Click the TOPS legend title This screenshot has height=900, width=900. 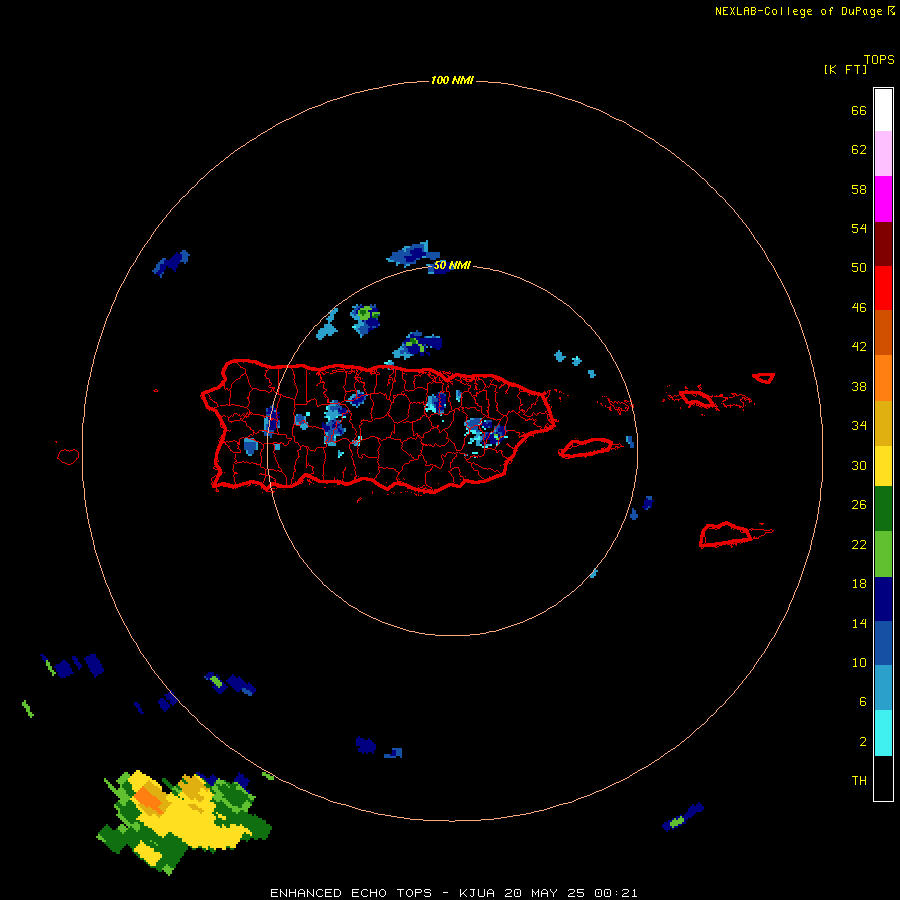click(x=879, y=59)
